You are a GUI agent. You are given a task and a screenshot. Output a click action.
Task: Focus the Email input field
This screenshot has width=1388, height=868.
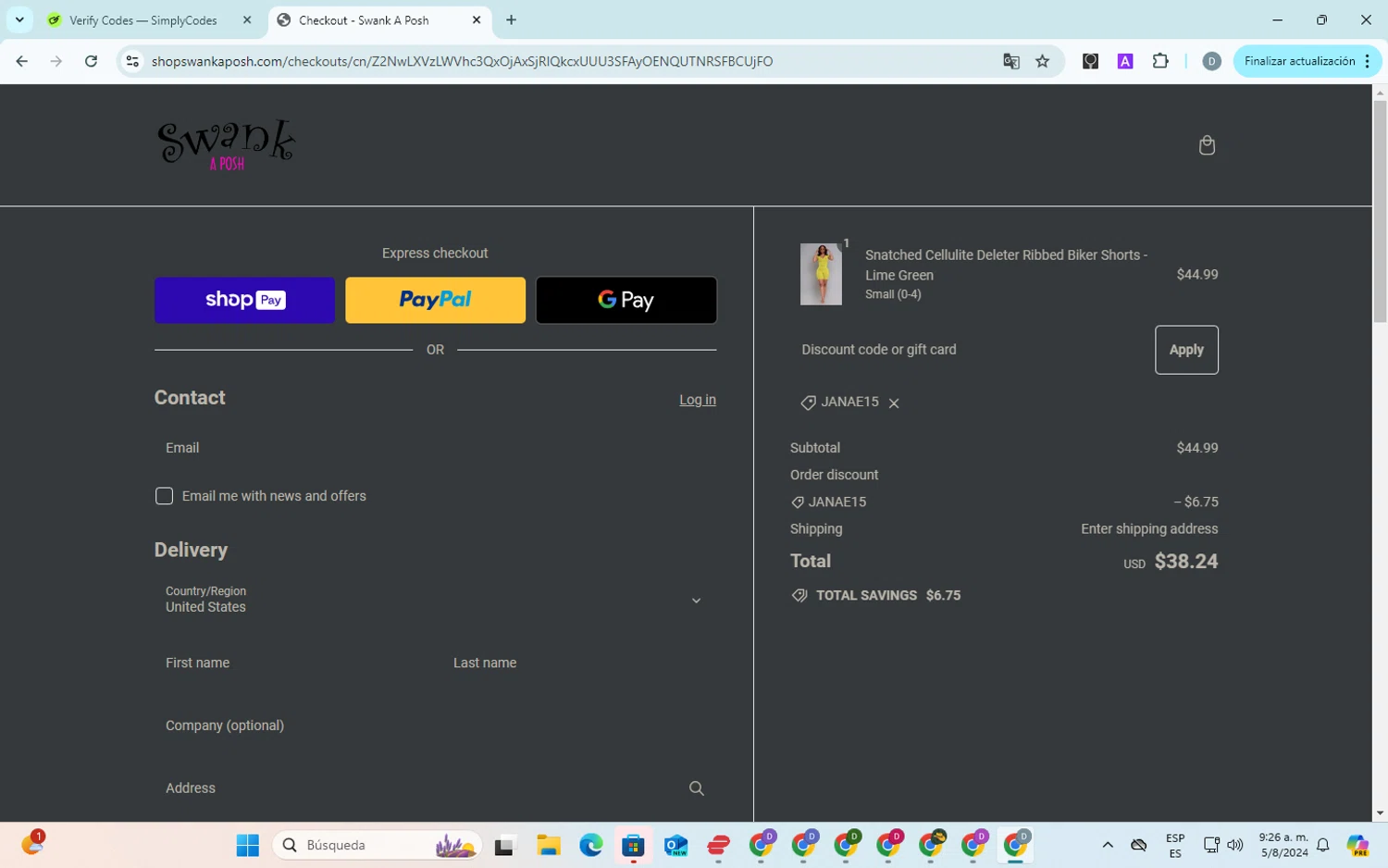[x=435, y=448]
